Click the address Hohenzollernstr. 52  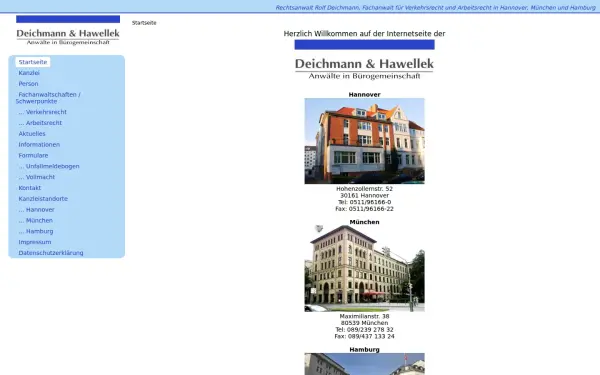tap(364, 189)
